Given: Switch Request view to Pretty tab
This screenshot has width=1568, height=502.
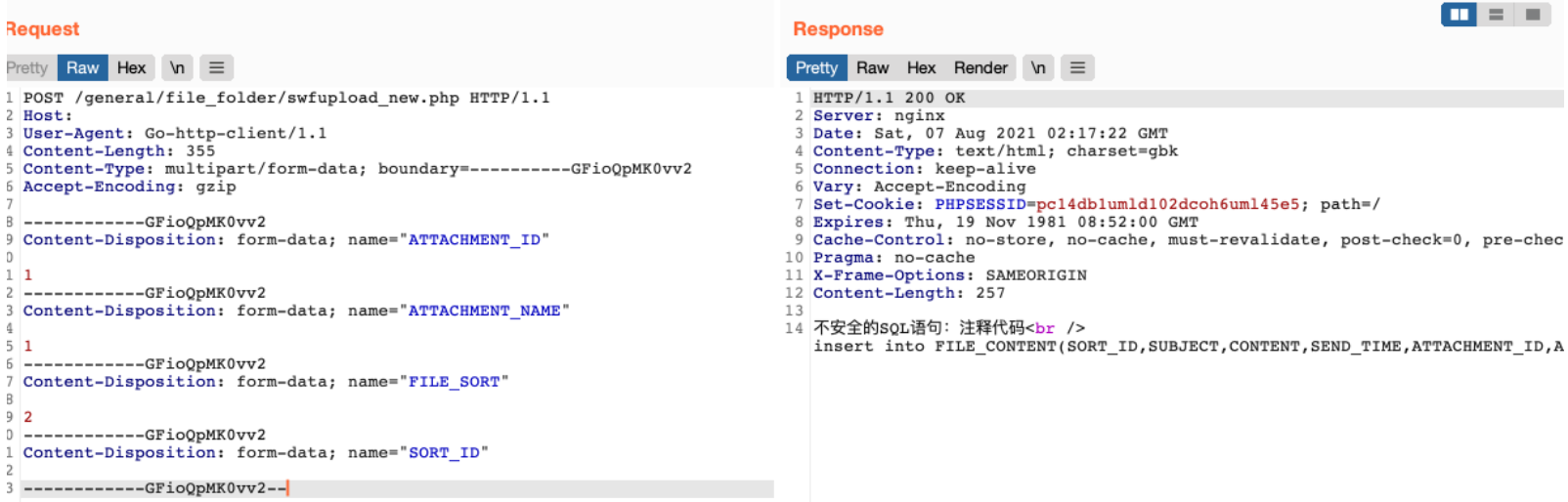Looking at the screenshot, I should [26, 67].
